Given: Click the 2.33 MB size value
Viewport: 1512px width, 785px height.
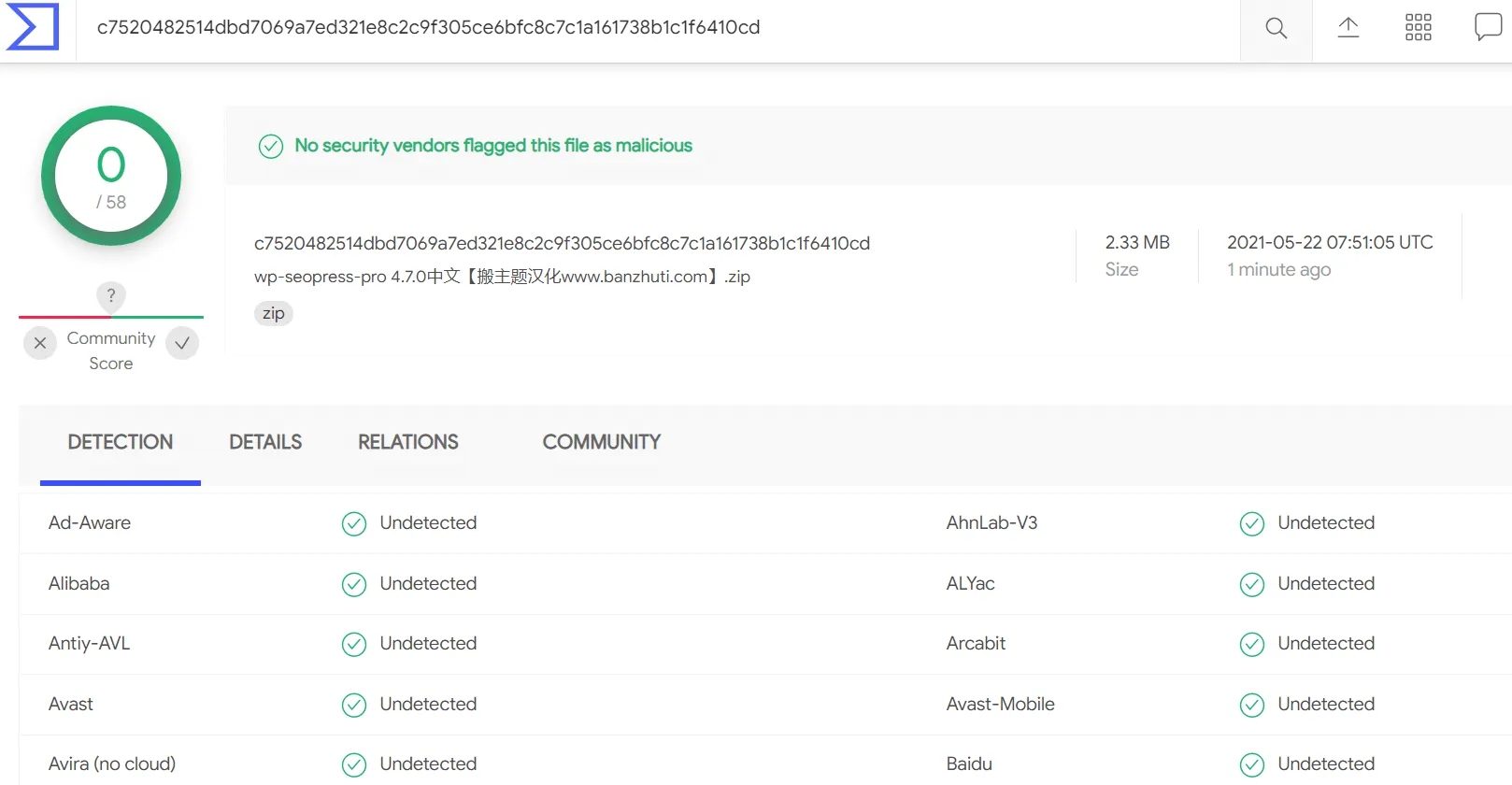Looking at the screenshot, I should pos(1137,242).
